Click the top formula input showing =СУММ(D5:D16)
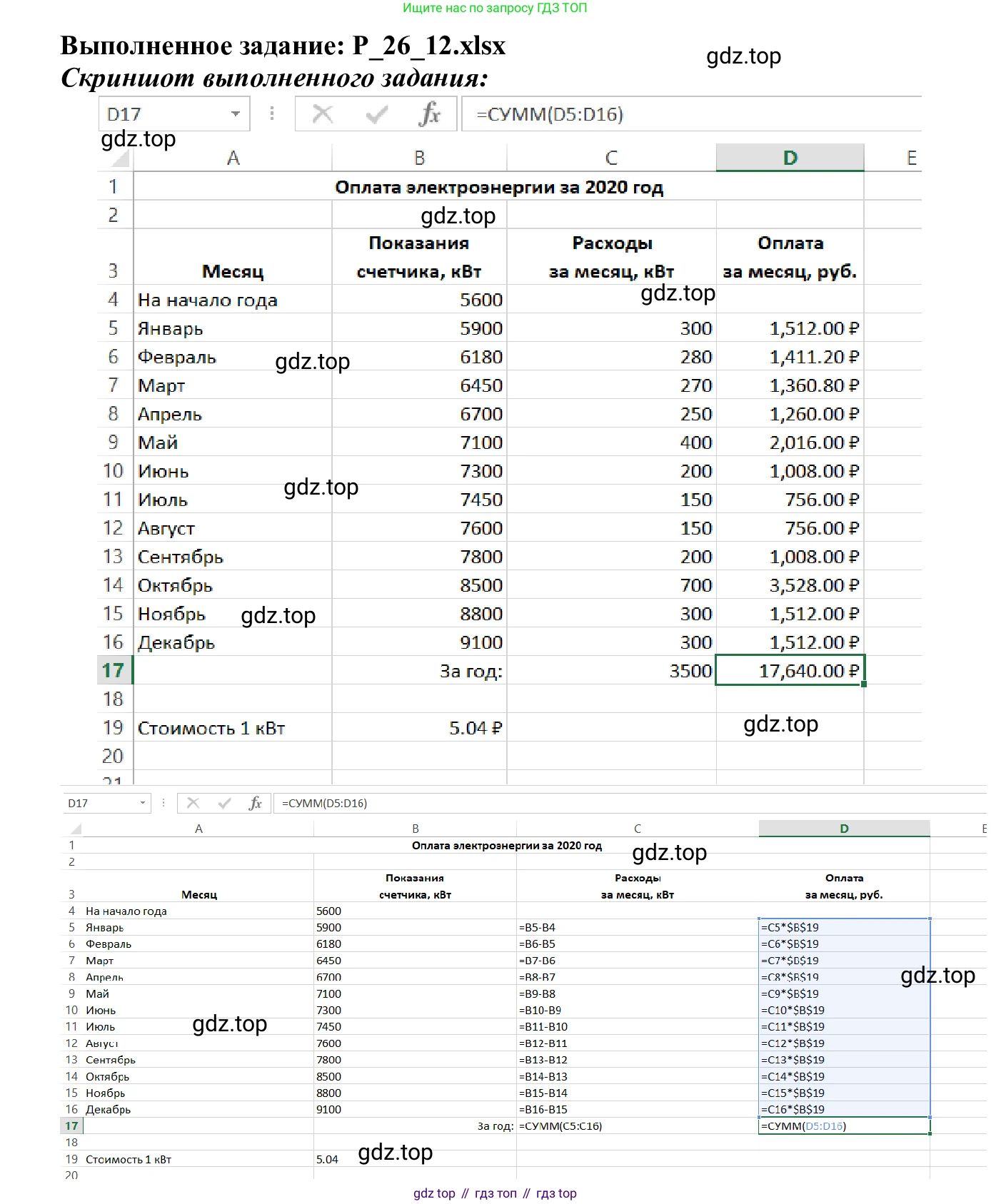The image size is (991, 1204). [691, 114]
